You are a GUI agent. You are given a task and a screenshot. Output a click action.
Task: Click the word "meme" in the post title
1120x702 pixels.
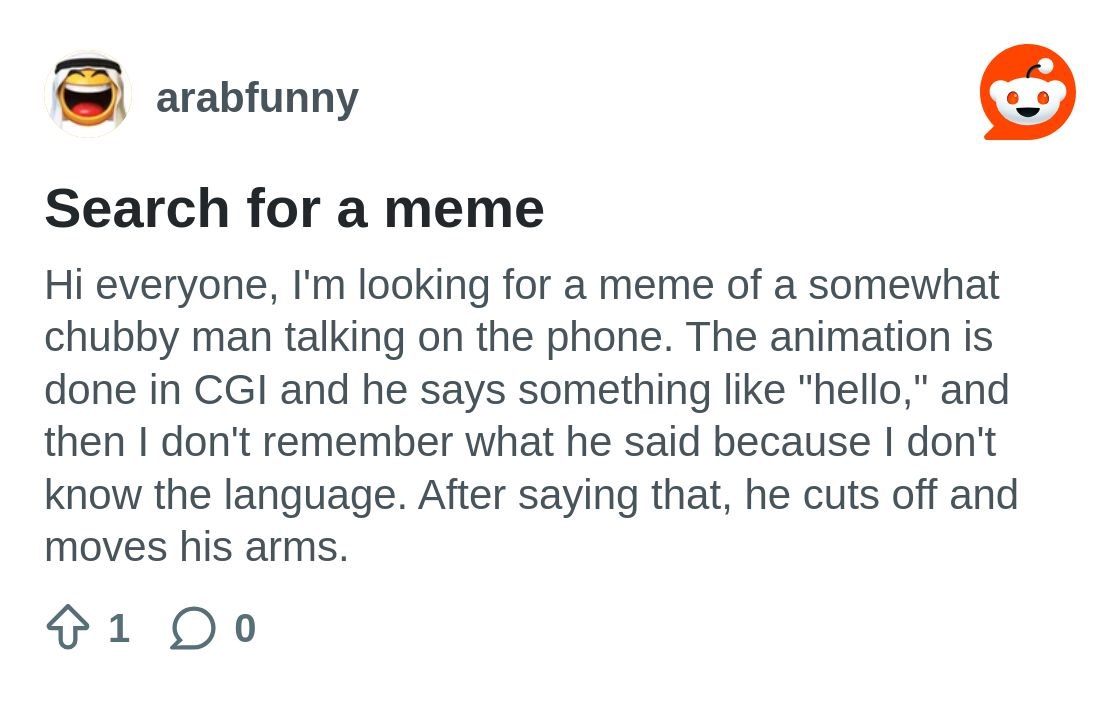click(x=464, y=209)
